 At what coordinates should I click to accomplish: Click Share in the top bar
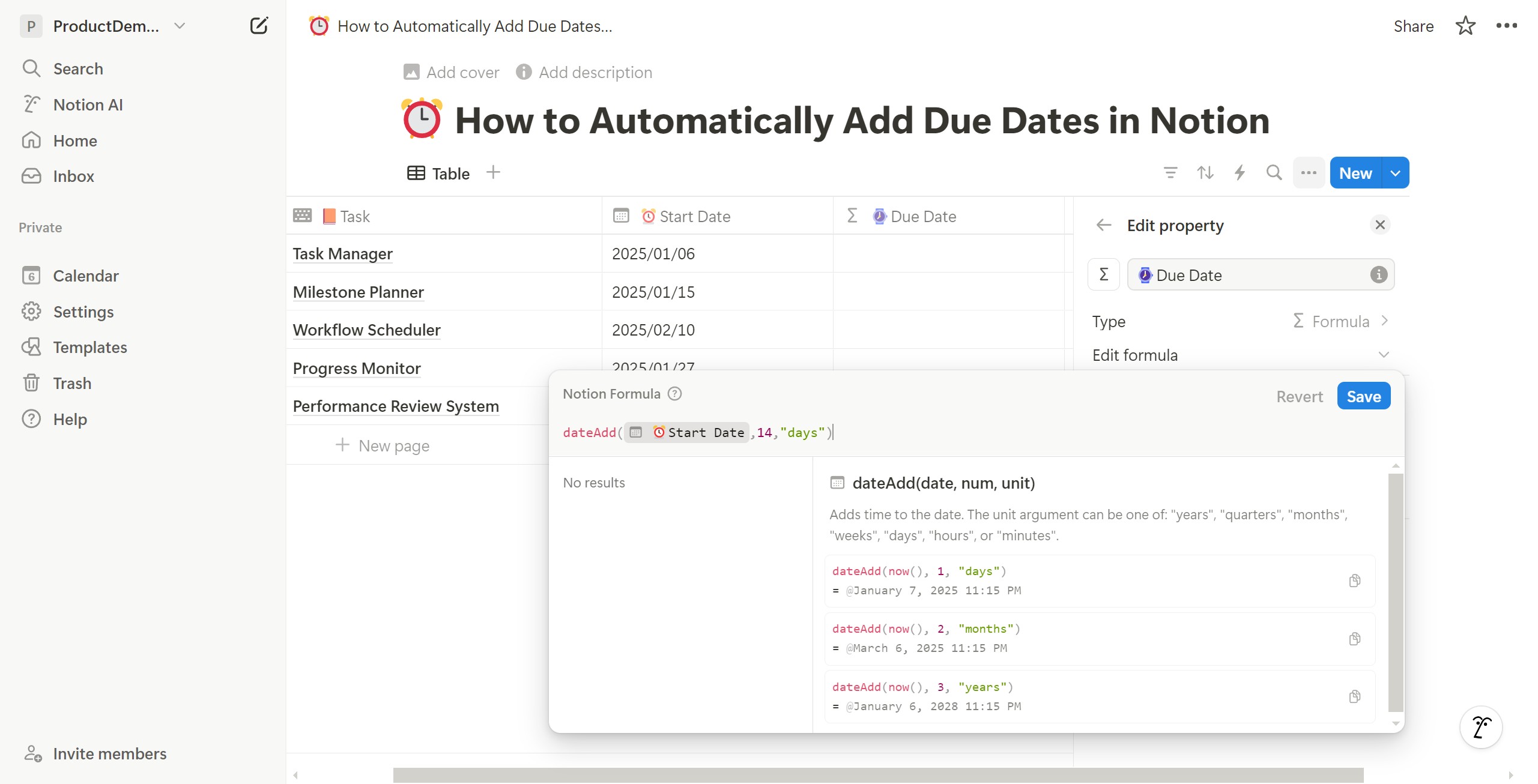tap(1413, 26)
